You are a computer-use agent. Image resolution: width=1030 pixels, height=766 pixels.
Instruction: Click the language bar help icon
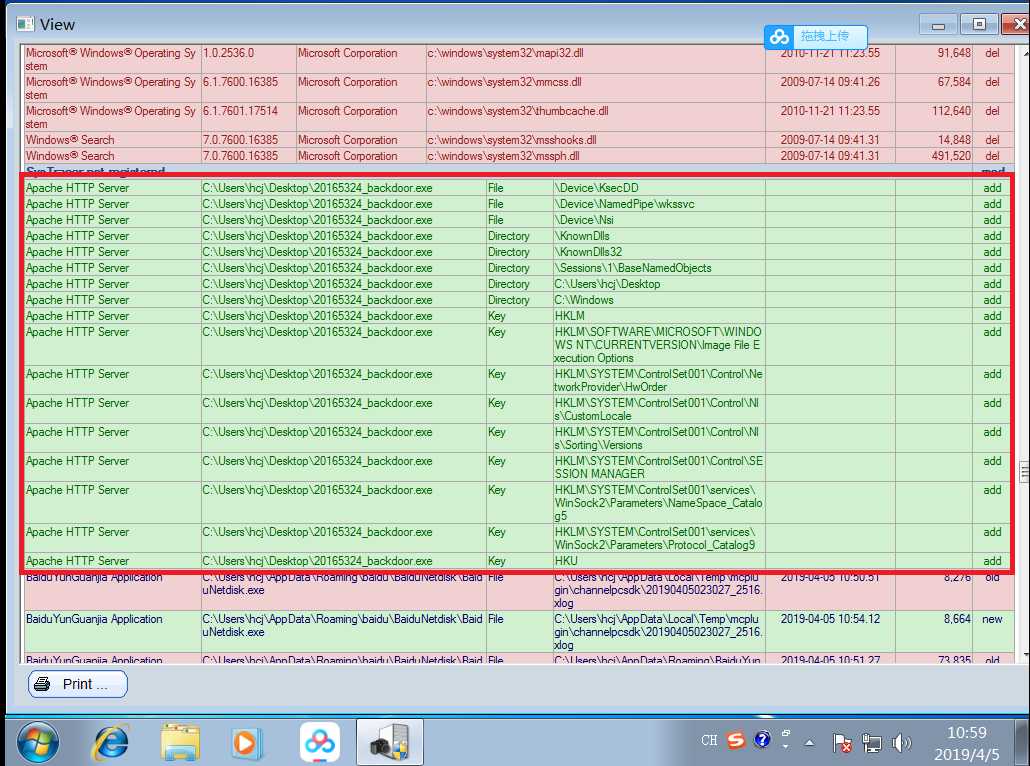click(762, 740)
